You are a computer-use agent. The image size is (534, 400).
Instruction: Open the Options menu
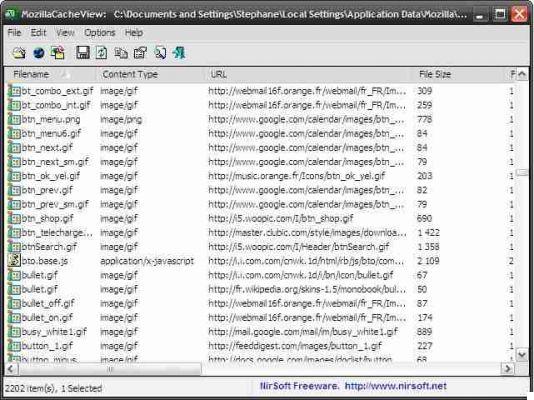[x=100, y=33]
